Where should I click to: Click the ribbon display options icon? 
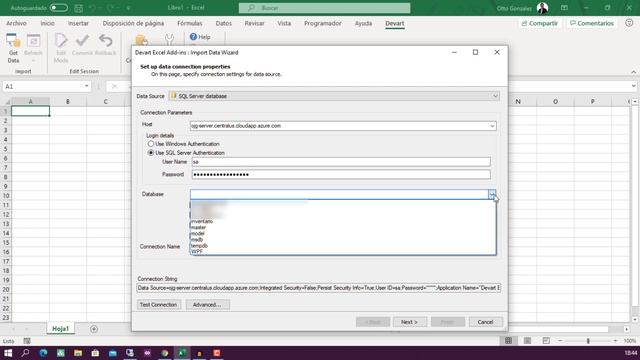564,8
